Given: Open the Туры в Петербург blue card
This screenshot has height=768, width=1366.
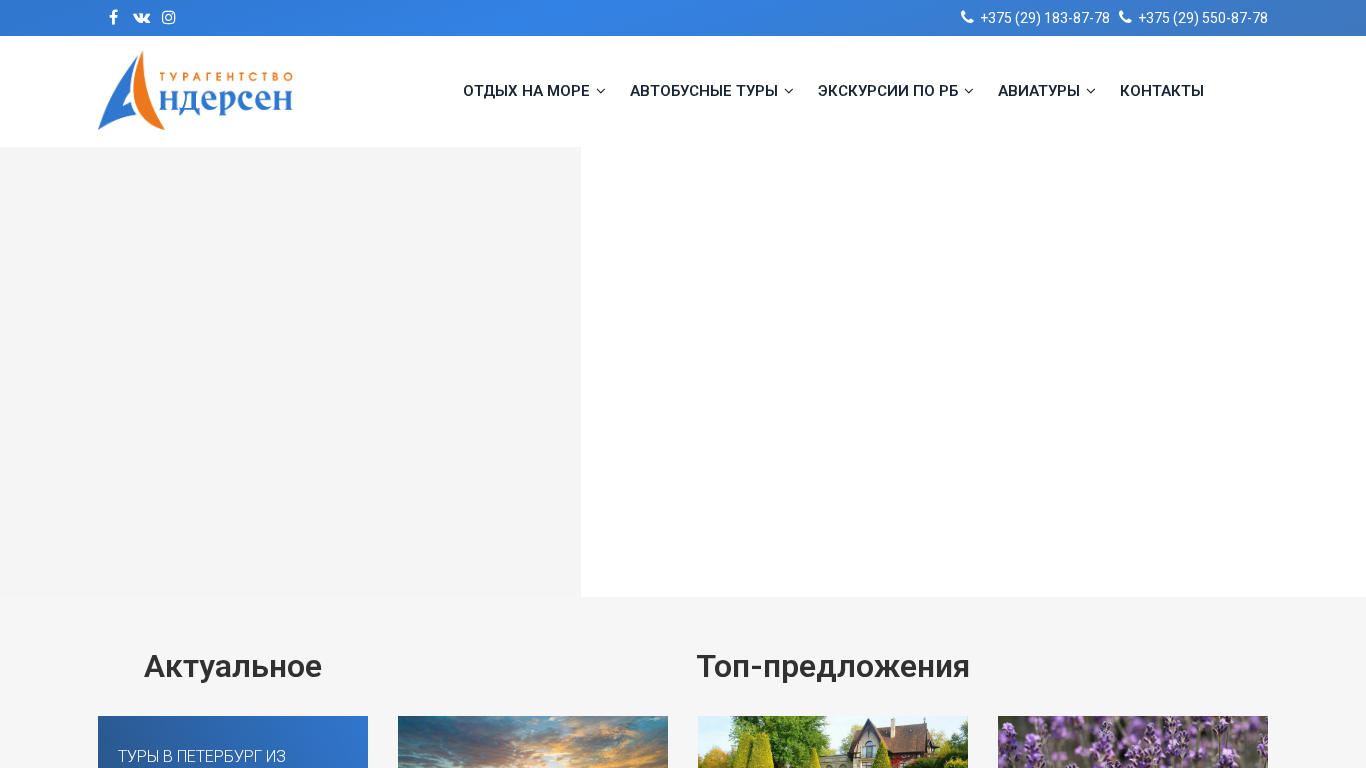Looking at the screenshot, I should click(233, 743).
